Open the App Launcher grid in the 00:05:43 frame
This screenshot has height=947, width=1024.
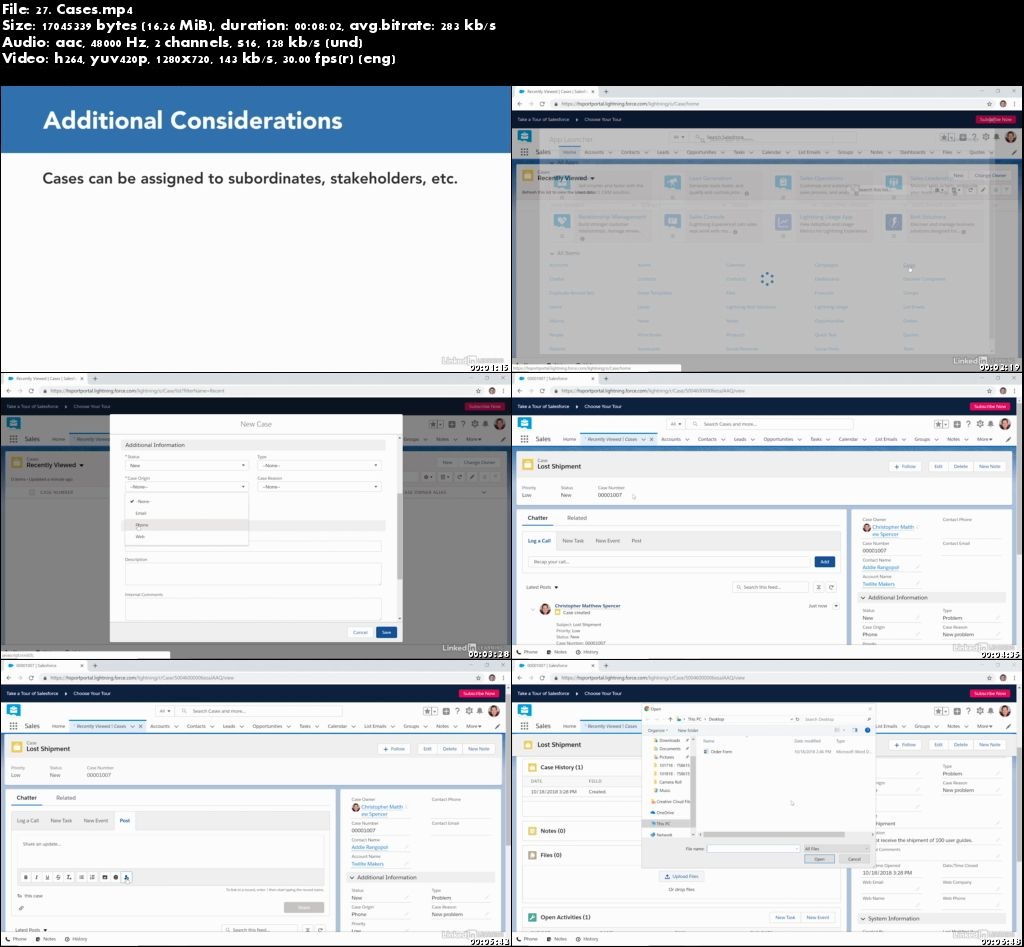pyautogui.click(x=13, y=726)
